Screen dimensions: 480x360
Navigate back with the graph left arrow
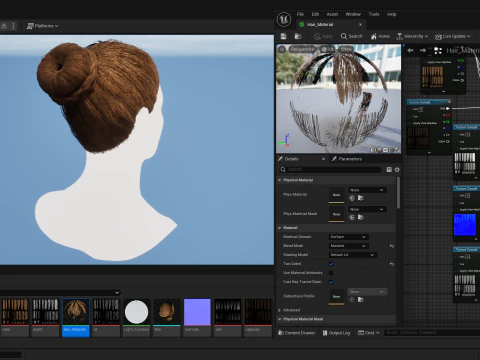(x=410, y=50)
